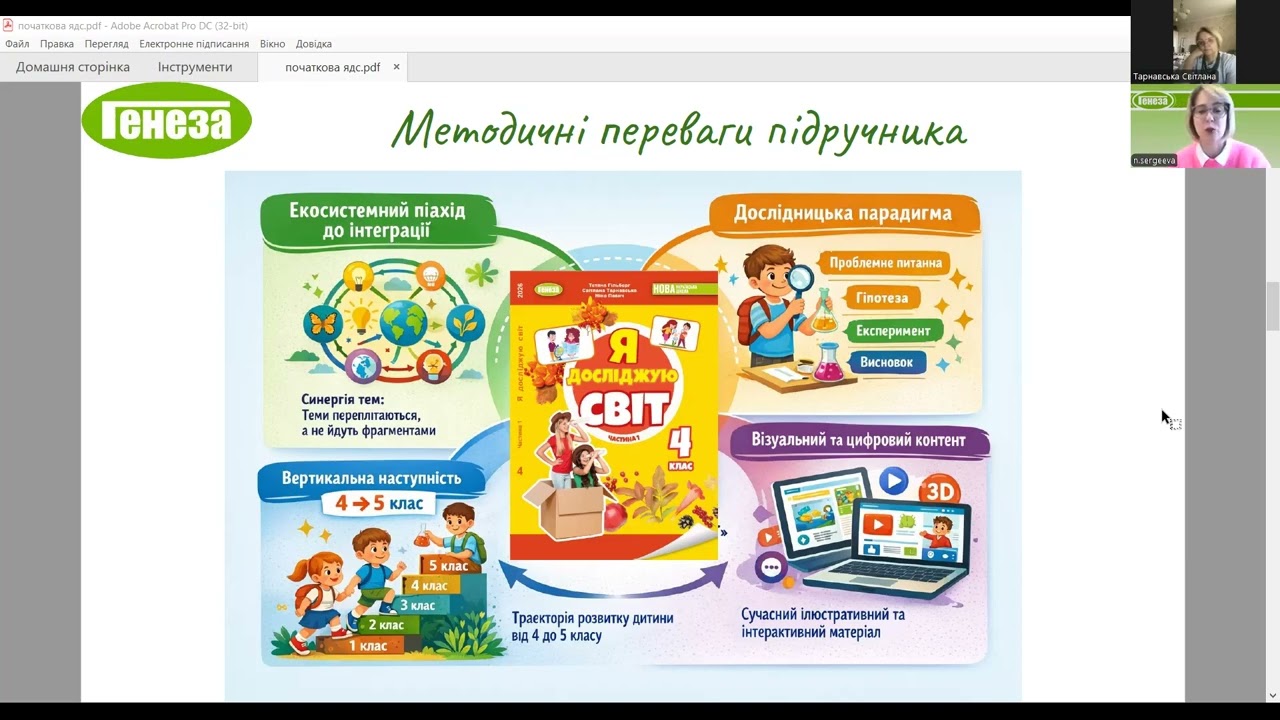Image resolution: width=1280 pixels, height=720 pixels.
Task: Click the 5 клас stair step
Action: point(447,566)
